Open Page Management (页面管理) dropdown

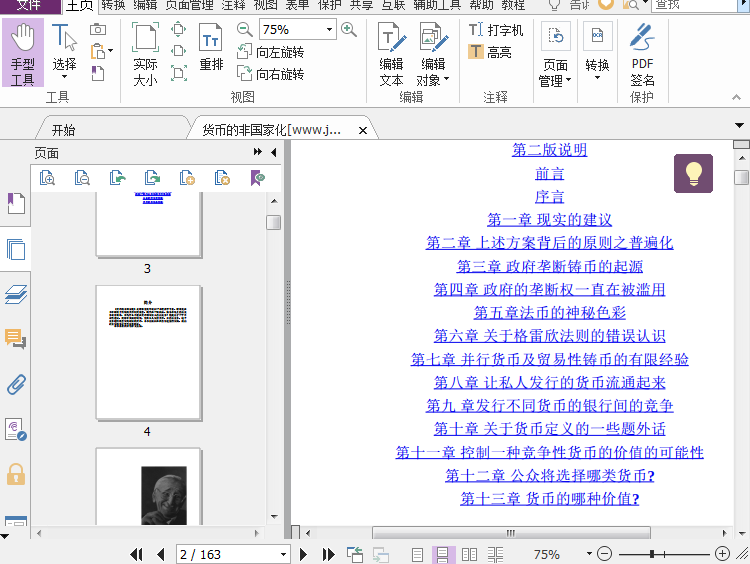click(555, 55)
